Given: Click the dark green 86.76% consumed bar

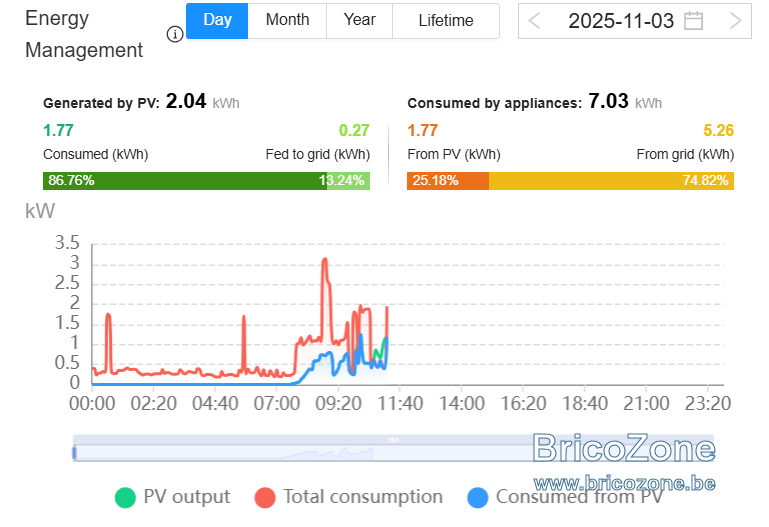Looking at the screenshot, I should pos(185,180).
